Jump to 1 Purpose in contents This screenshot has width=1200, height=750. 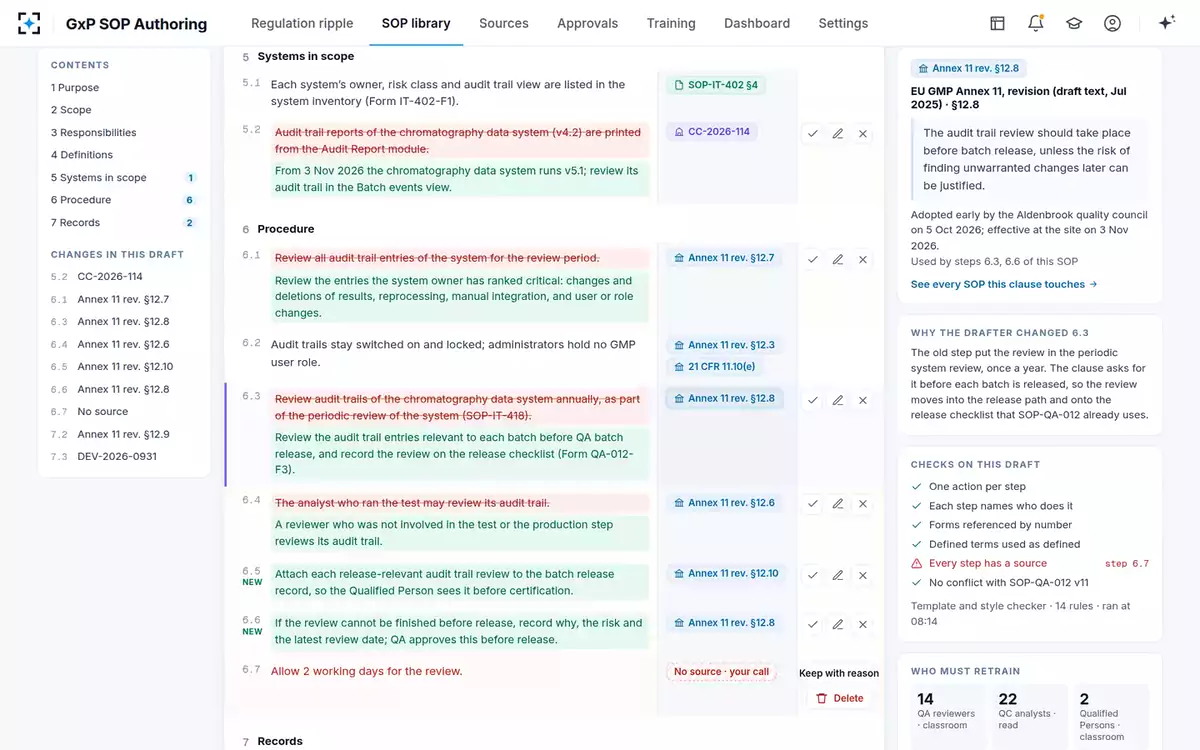pyautogui.click(x=124, y=88)
